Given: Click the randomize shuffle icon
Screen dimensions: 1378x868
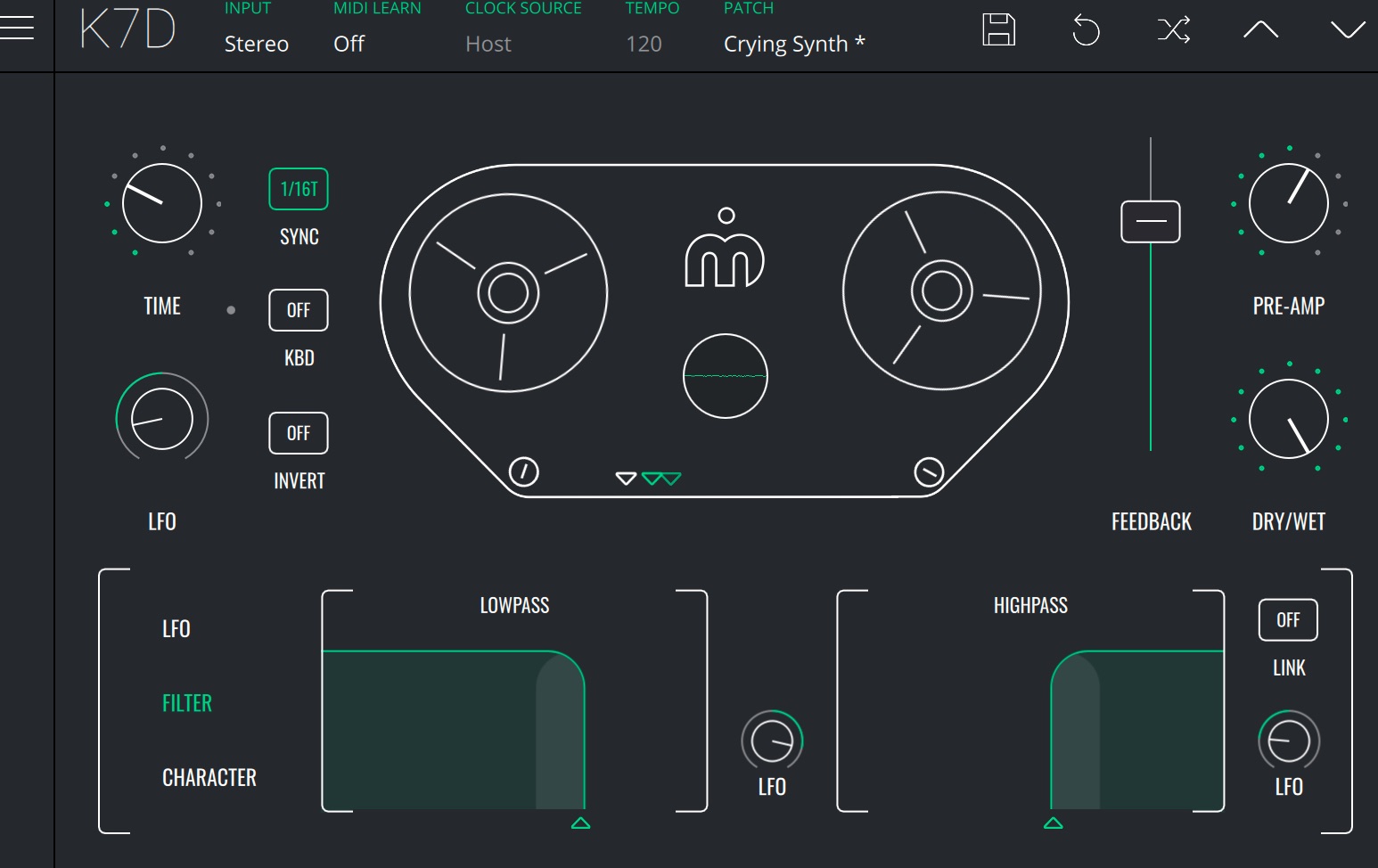Looking at the screenshot, I should 1173,30.
